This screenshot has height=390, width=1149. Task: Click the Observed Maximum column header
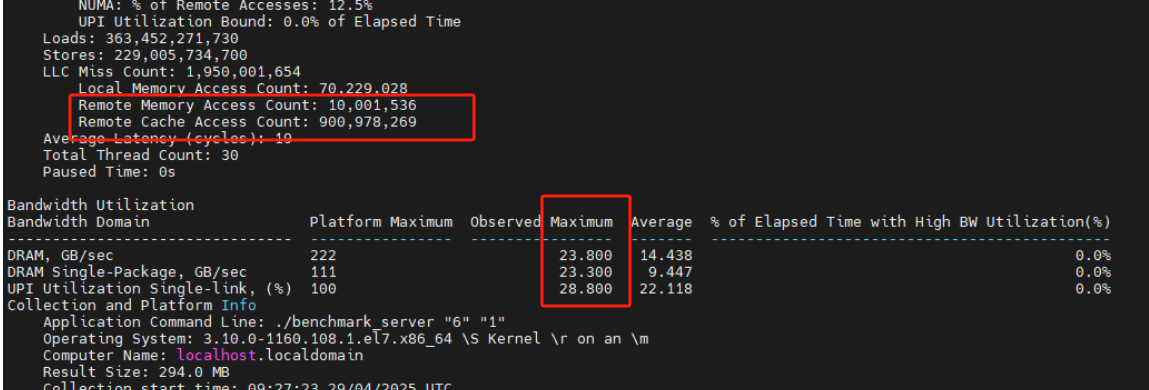point(542,221)
